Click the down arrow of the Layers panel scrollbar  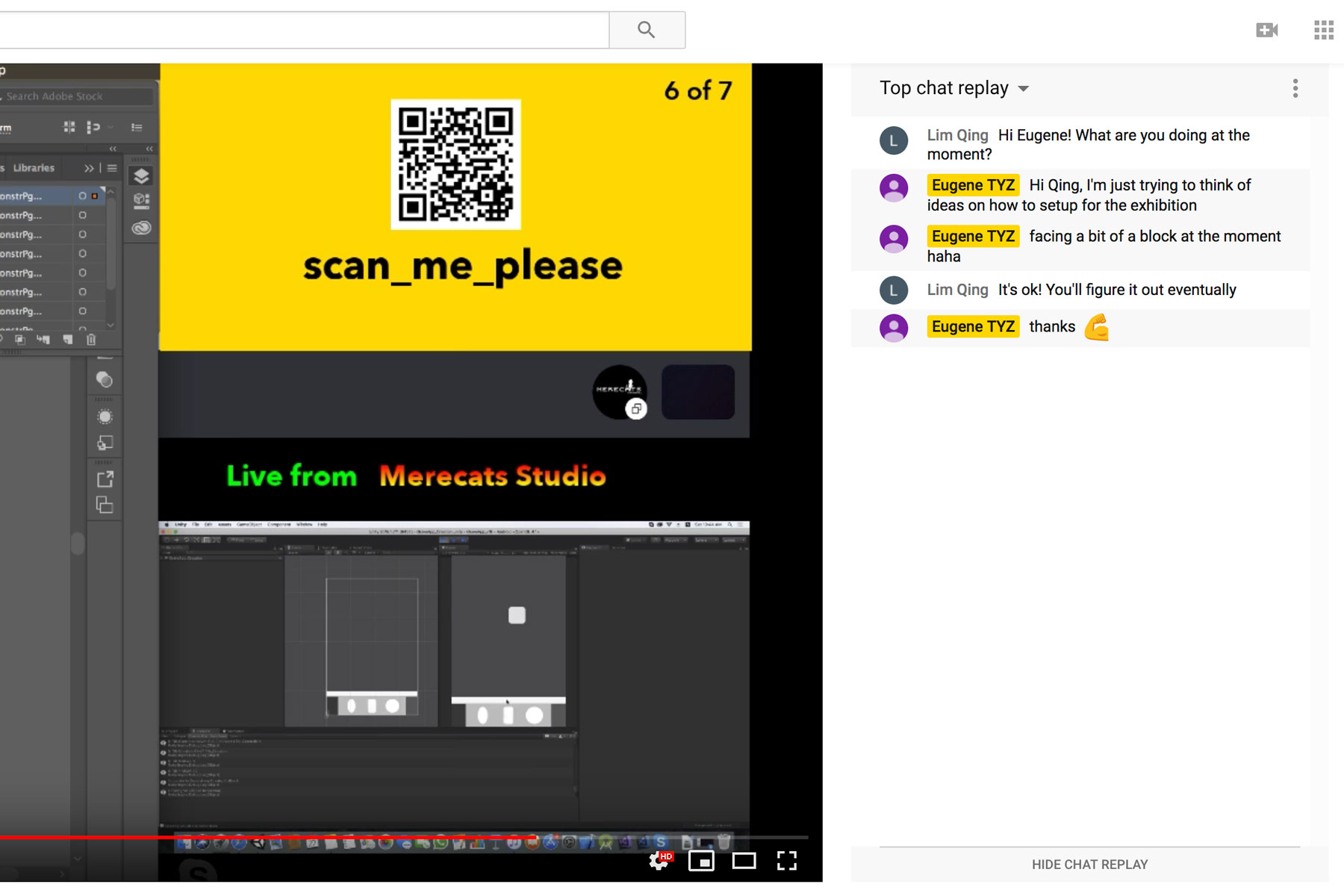[111, 326]
